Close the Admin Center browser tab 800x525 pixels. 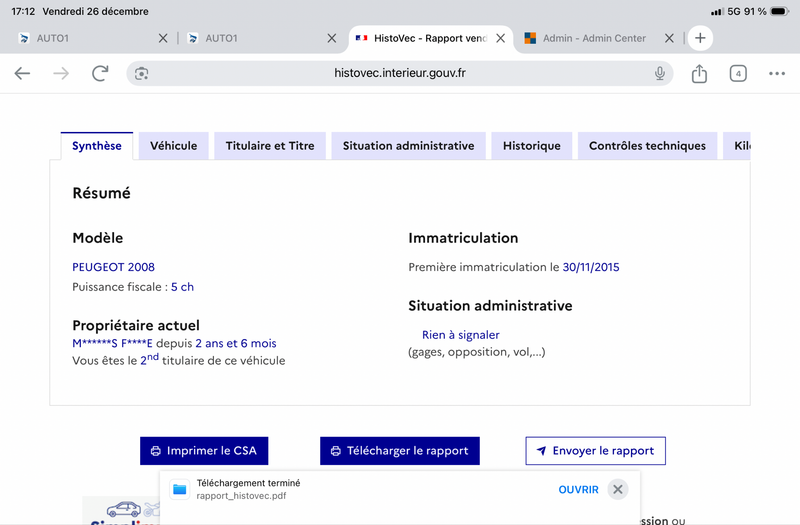point(669,38)
